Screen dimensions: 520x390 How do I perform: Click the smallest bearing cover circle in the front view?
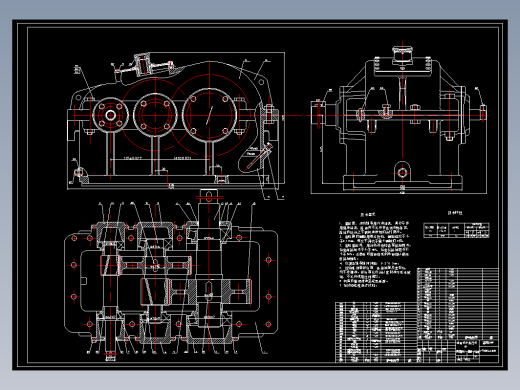pyautogui.click(x=111, y=115)
